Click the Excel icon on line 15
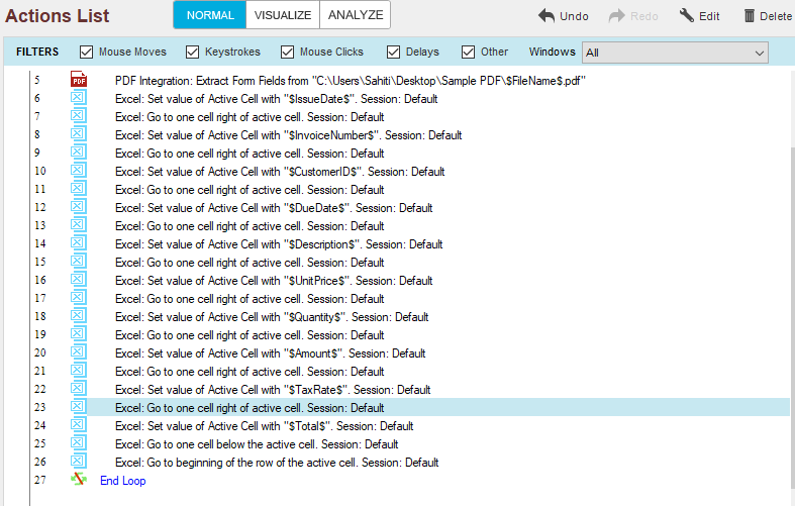This screenshot has height=506, width=795. pyautogui.click(x=78, y=262)
